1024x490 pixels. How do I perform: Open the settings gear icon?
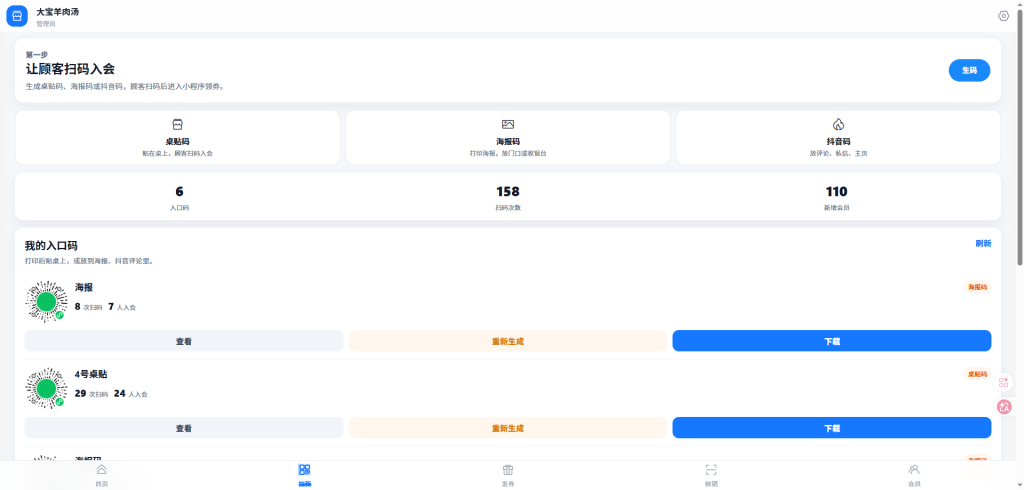[x=1003, y=16]
